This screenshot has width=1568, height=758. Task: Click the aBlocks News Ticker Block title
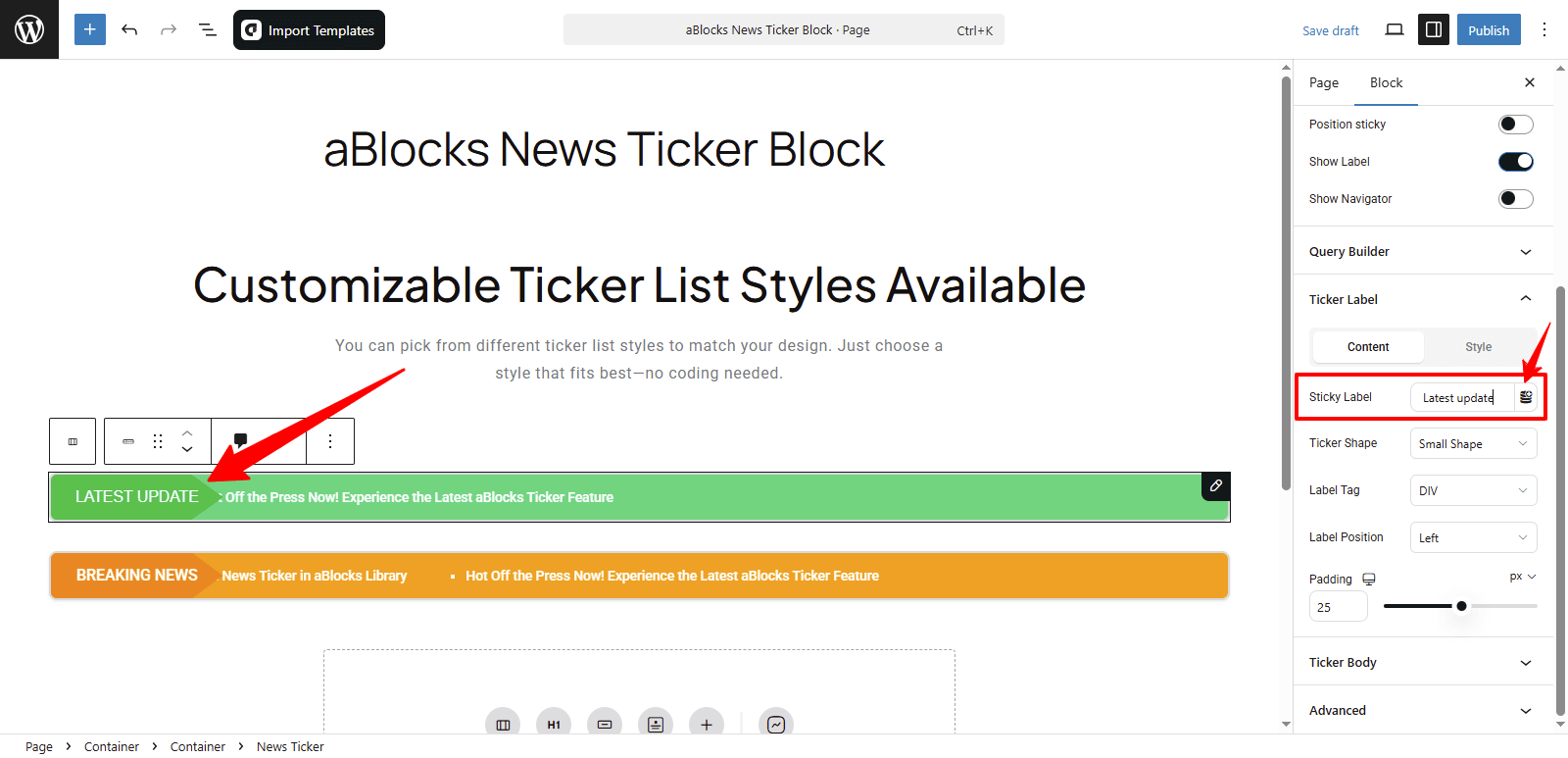pos(605,150)
